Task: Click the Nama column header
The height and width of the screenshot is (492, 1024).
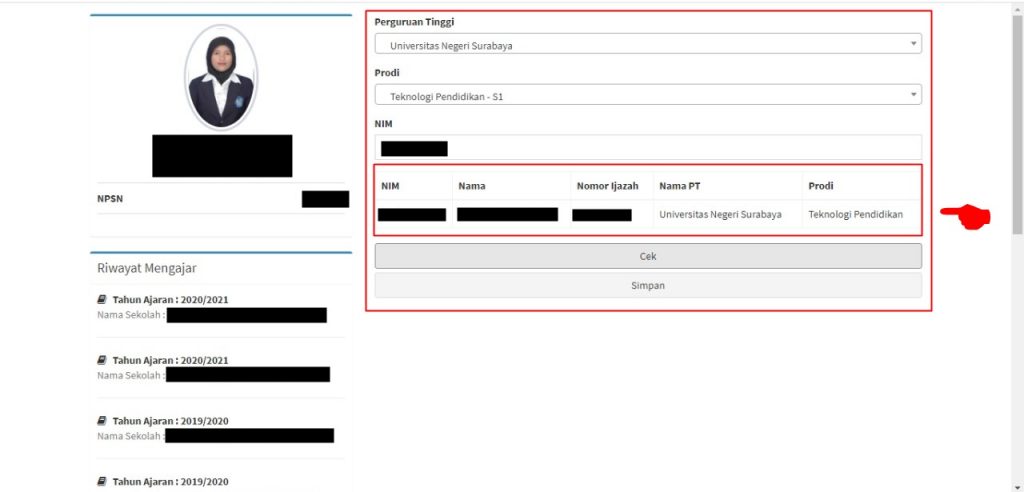Action: click(472, 186)
